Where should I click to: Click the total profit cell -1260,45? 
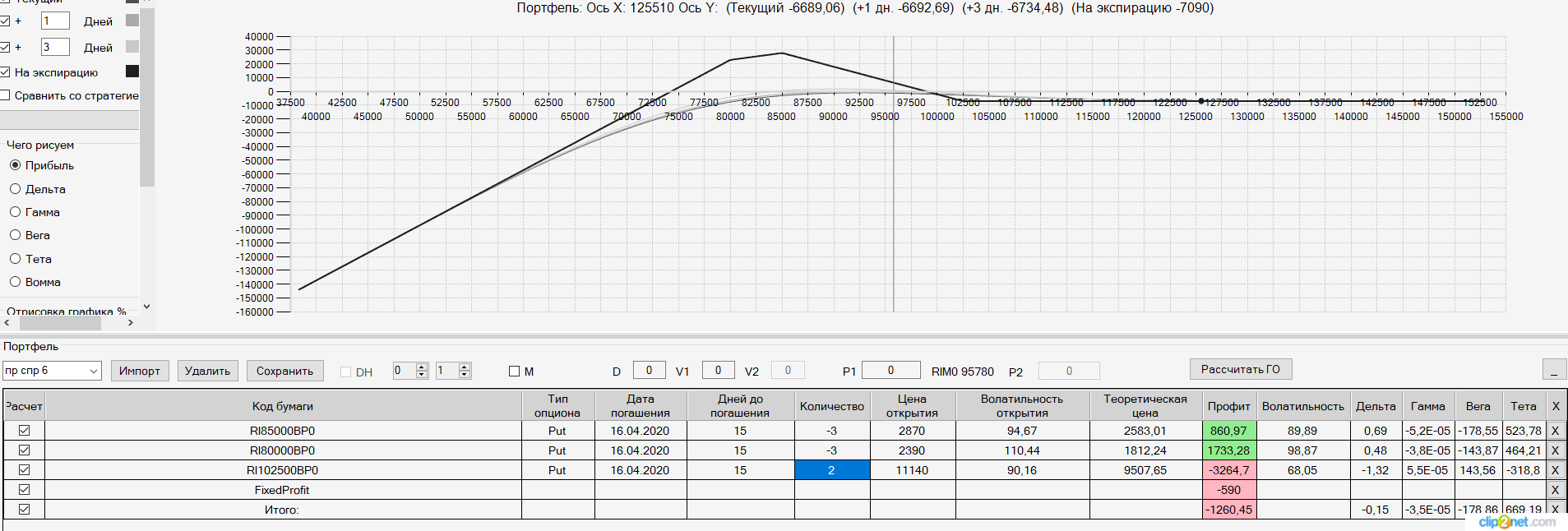pos(1228,510)
